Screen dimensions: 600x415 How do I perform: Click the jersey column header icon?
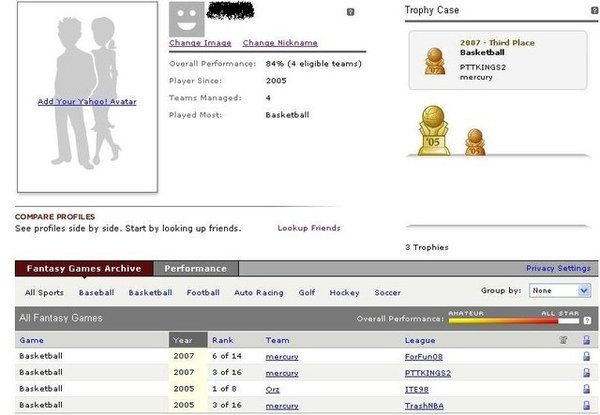click(563, 340)
